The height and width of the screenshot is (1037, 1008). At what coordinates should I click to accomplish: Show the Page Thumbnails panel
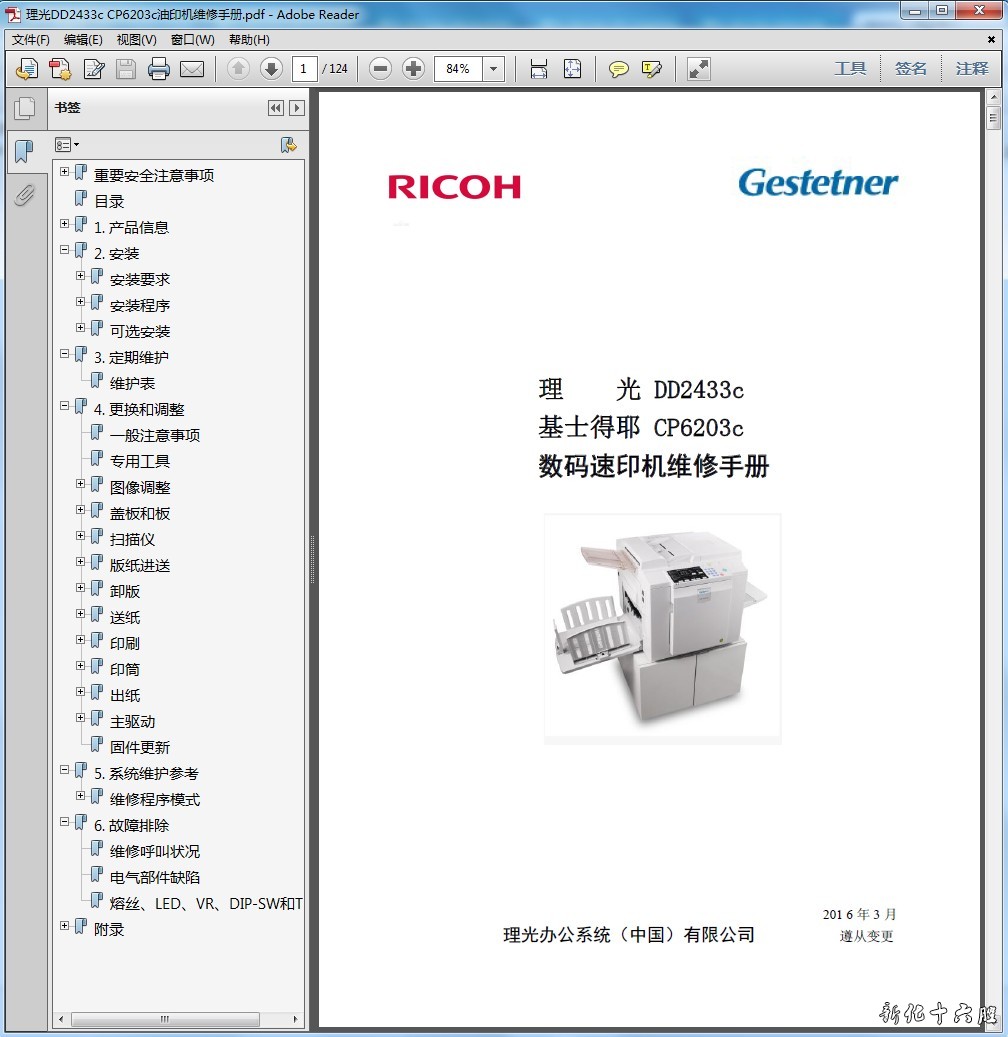tap(24, 108)
